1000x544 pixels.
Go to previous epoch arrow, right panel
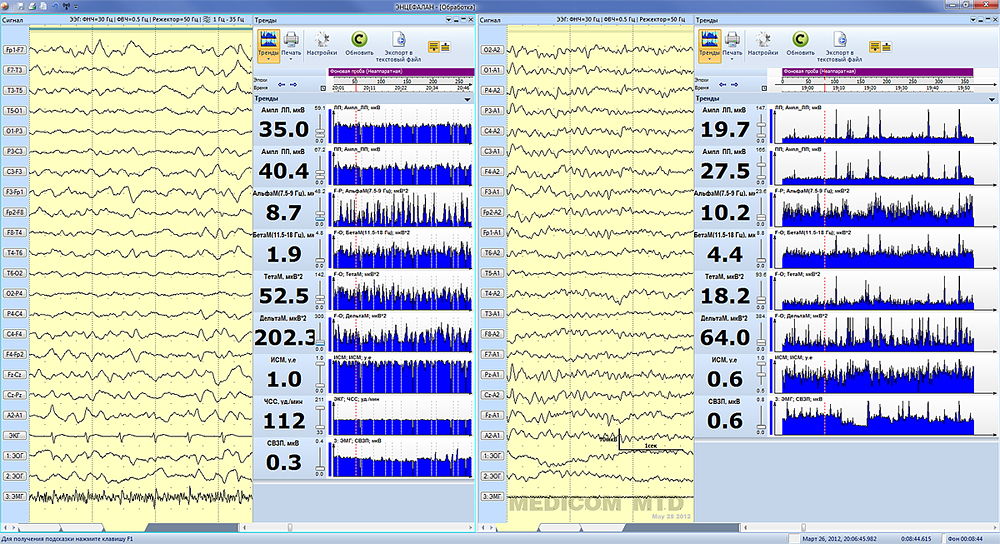tap(723, 84)
